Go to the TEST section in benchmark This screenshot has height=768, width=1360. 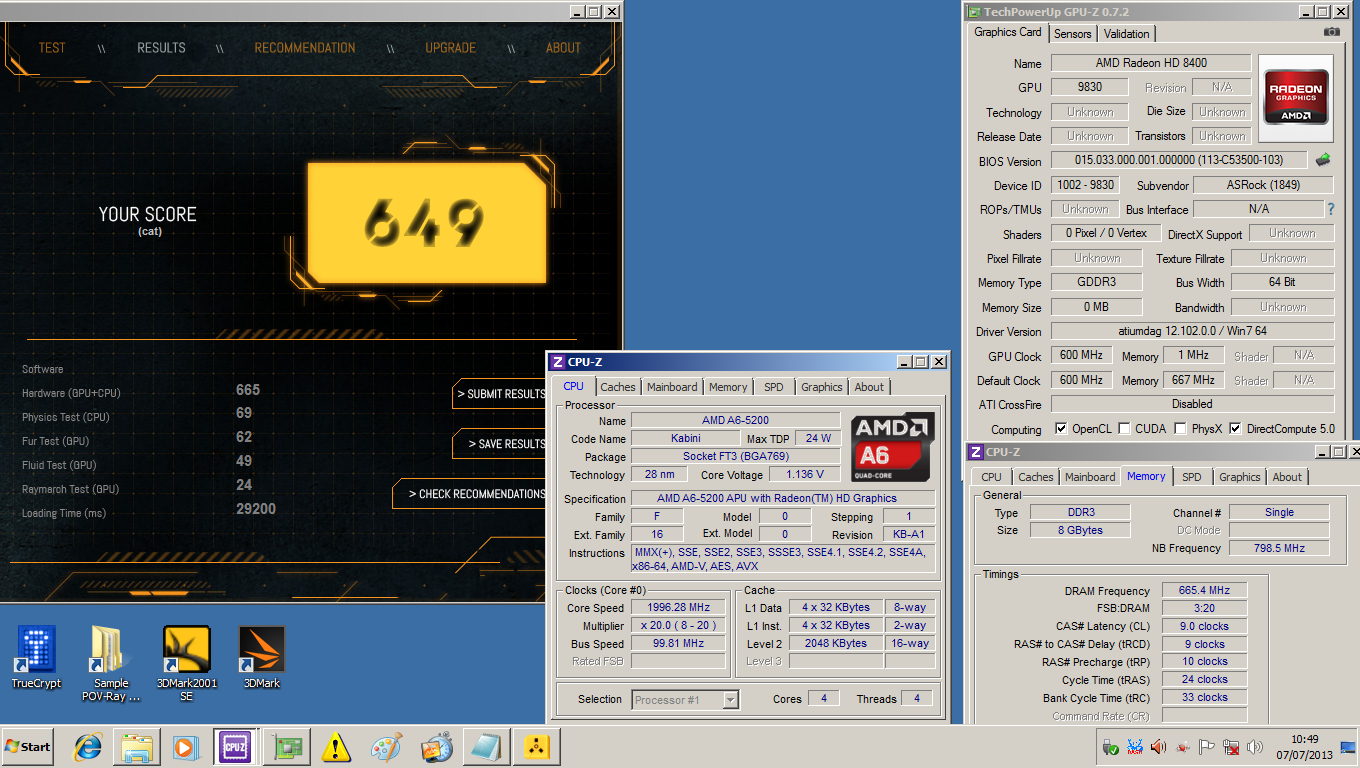coord(52,47)
